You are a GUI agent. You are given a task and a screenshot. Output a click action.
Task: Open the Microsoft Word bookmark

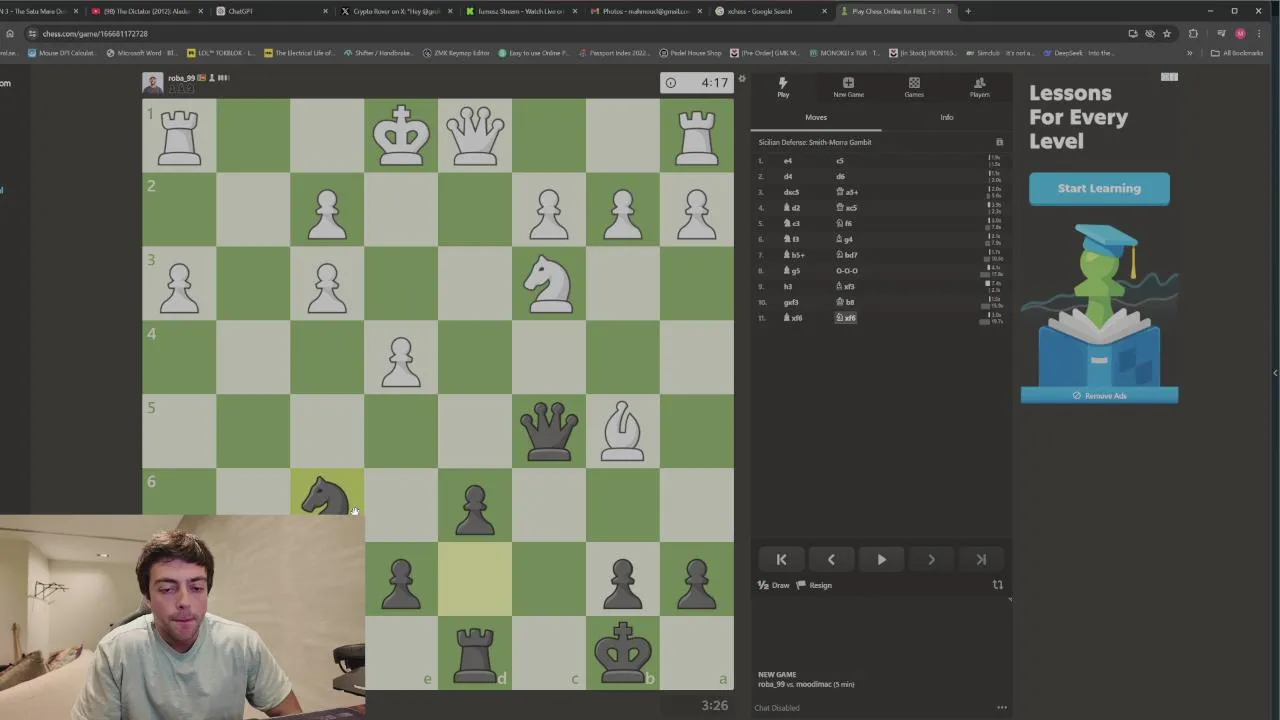pyautogui.click(x=140, y=53)
